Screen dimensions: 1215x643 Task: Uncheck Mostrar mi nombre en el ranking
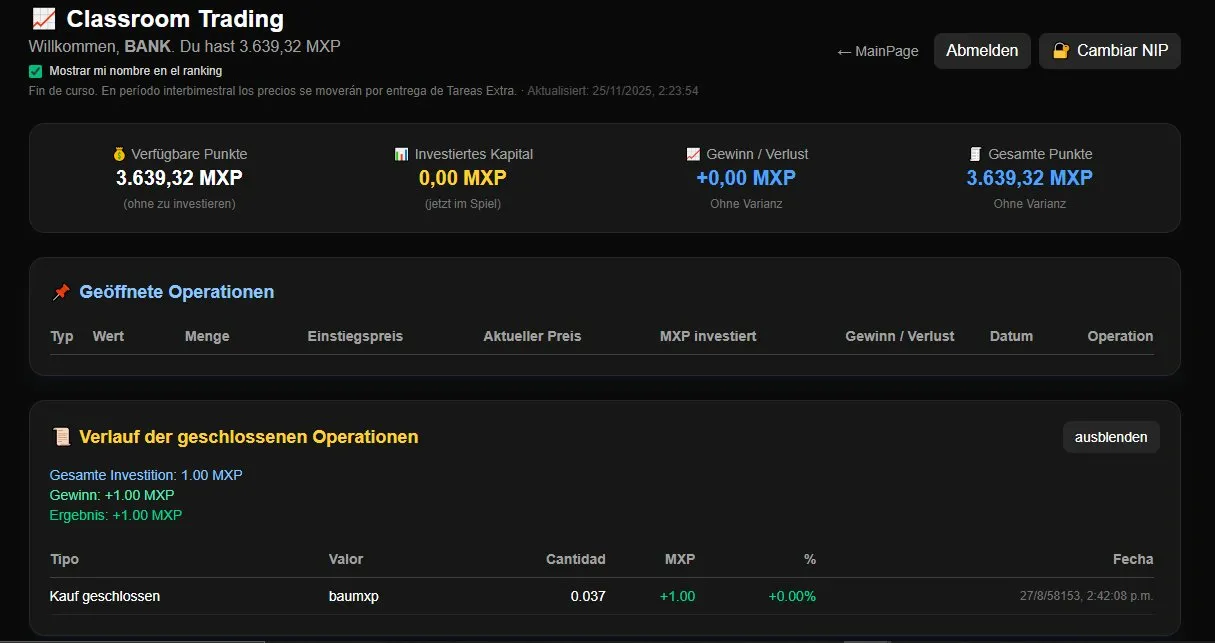pyautogui.click(x=36, y=71)
